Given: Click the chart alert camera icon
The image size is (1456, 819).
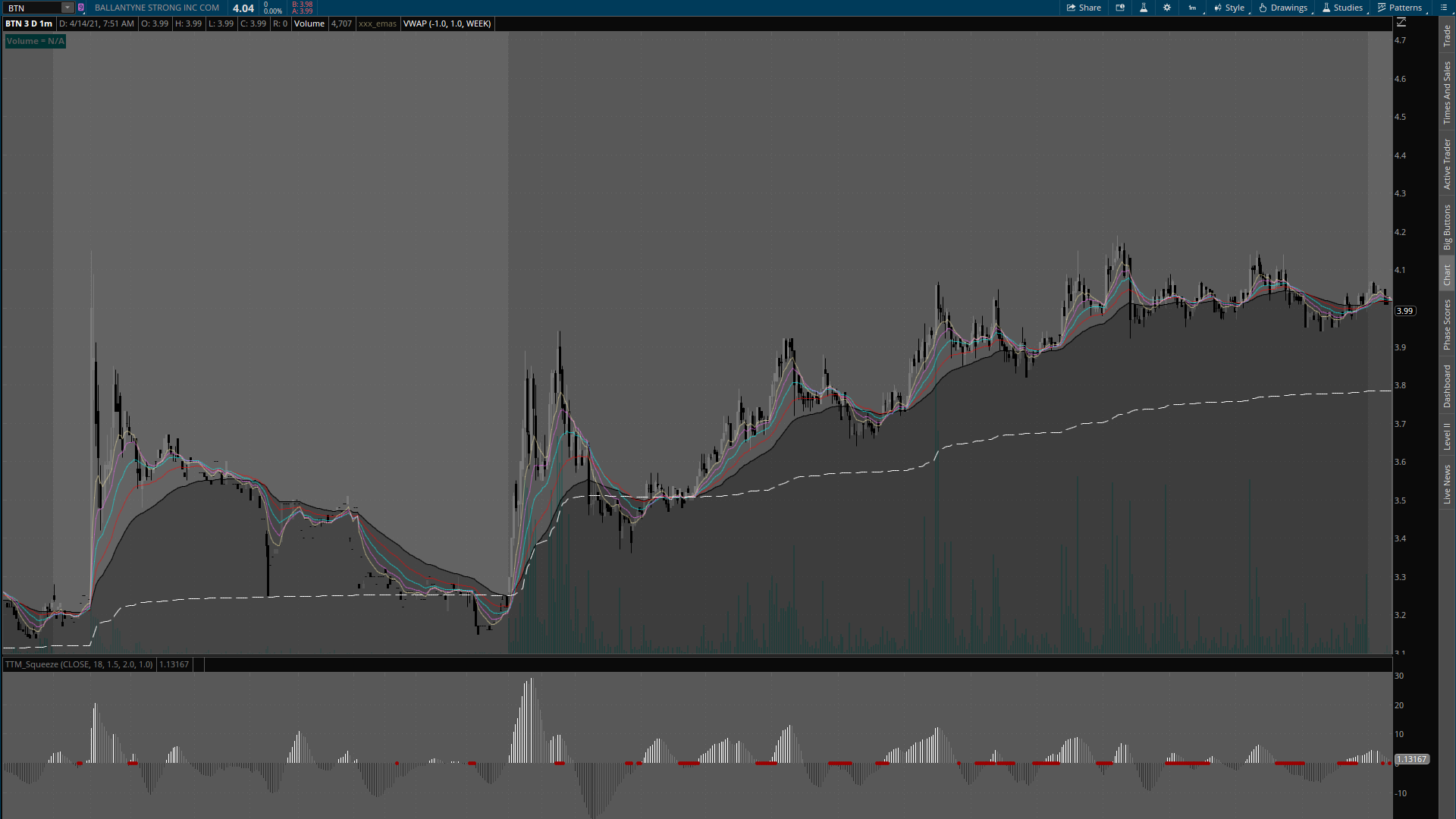Looking at the screenshot, I should click(x=1120, y=8).
